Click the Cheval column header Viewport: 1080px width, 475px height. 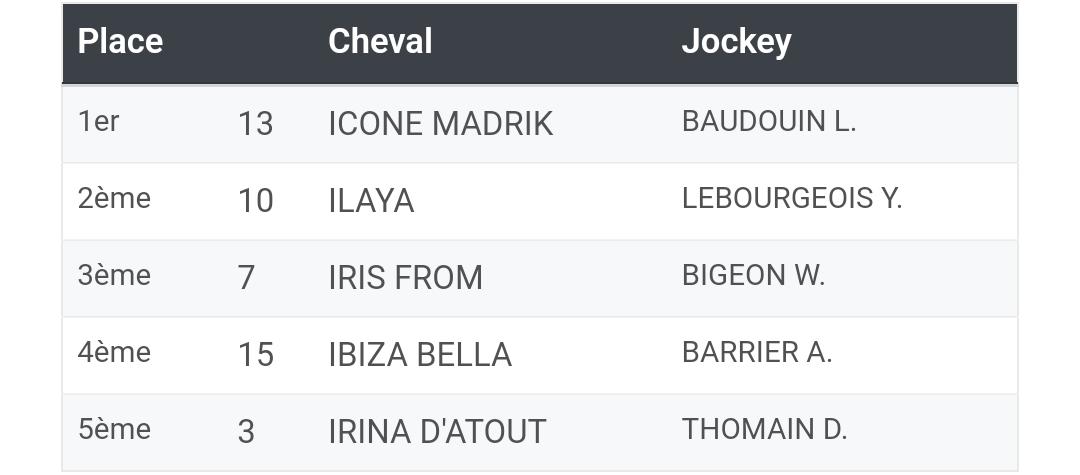[380, 41]
